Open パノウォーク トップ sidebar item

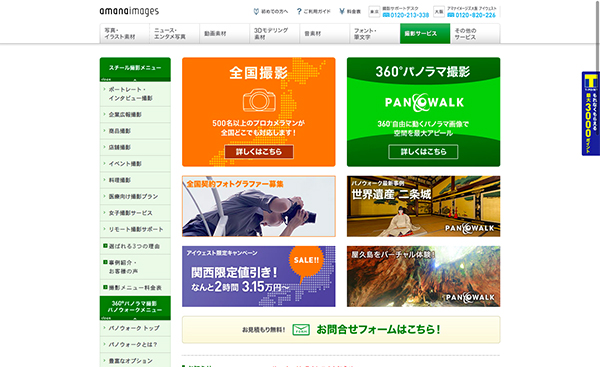(135, 328)
